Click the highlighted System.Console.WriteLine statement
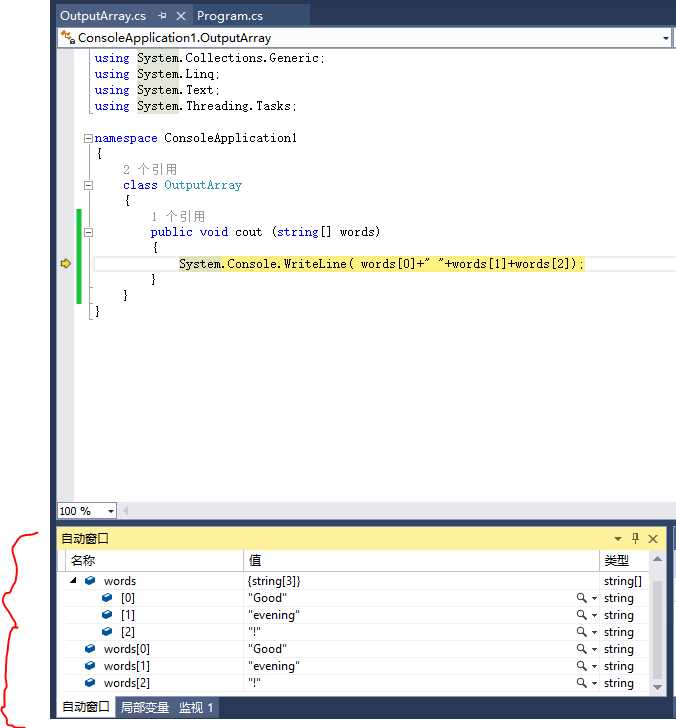 click(x=381, y=264)
